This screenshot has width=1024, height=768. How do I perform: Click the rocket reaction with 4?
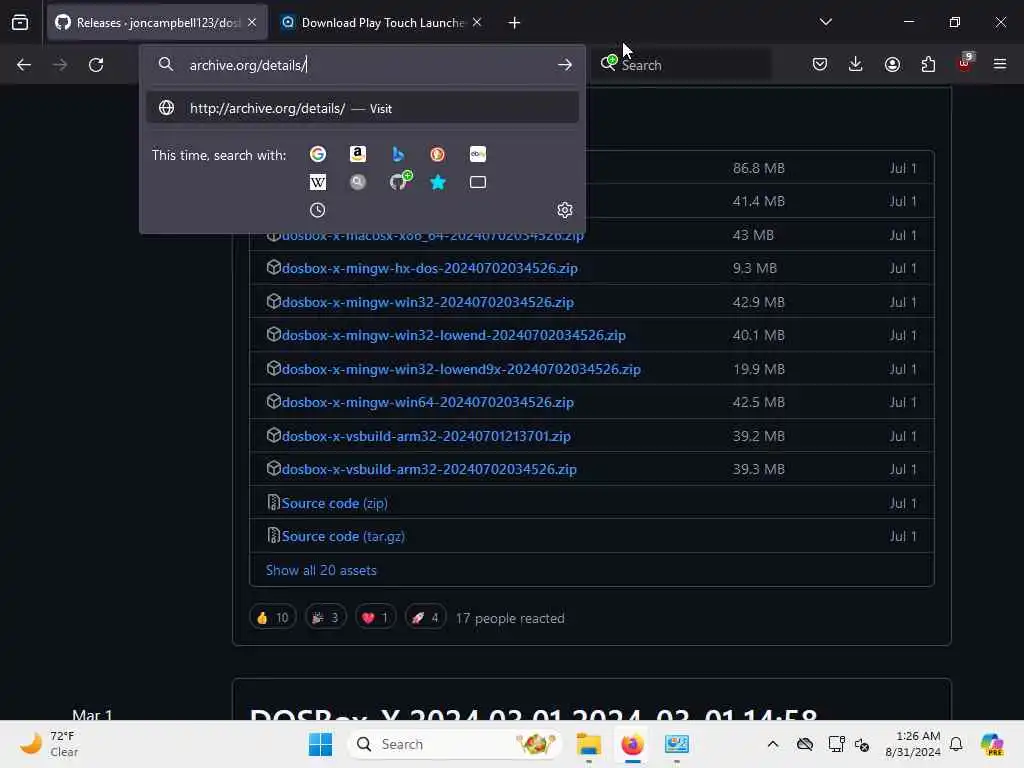point(425,618)
